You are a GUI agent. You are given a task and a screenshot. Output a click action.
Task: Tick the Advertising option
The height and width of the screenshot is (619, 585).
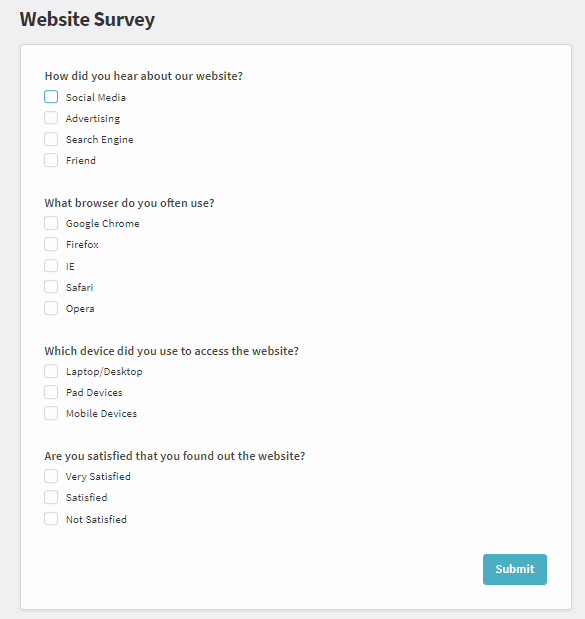click(x=51, y=118)
